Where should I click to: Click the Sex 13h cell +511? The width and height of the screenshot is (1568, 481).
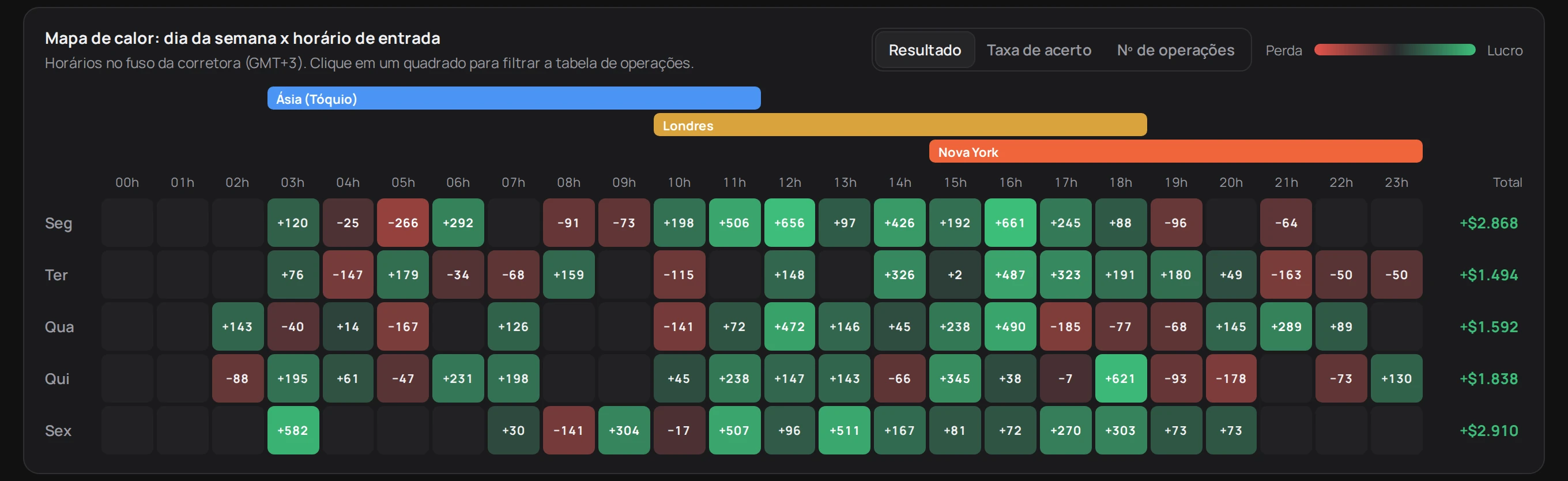pos(845,430)
